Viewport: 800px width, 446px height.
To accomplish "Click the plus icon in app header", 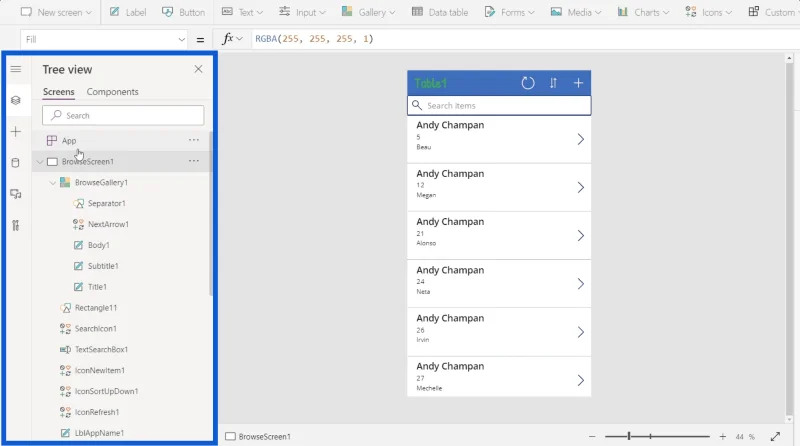I will tap(578, 83).
